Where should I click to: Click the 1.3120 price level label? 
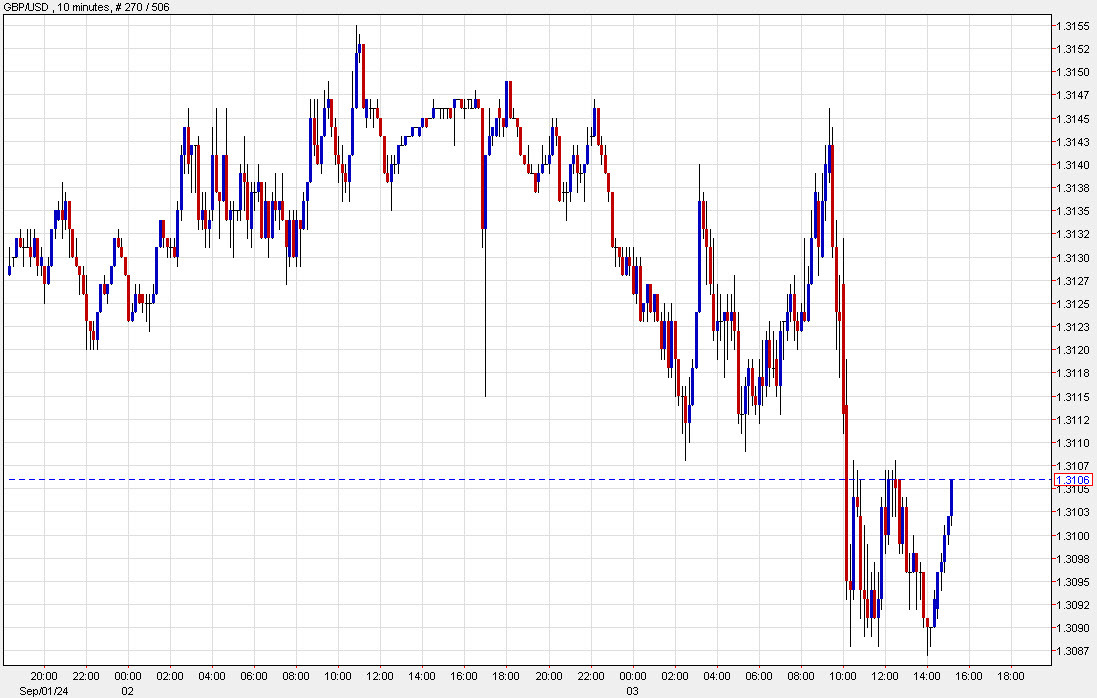(1073, 350)
